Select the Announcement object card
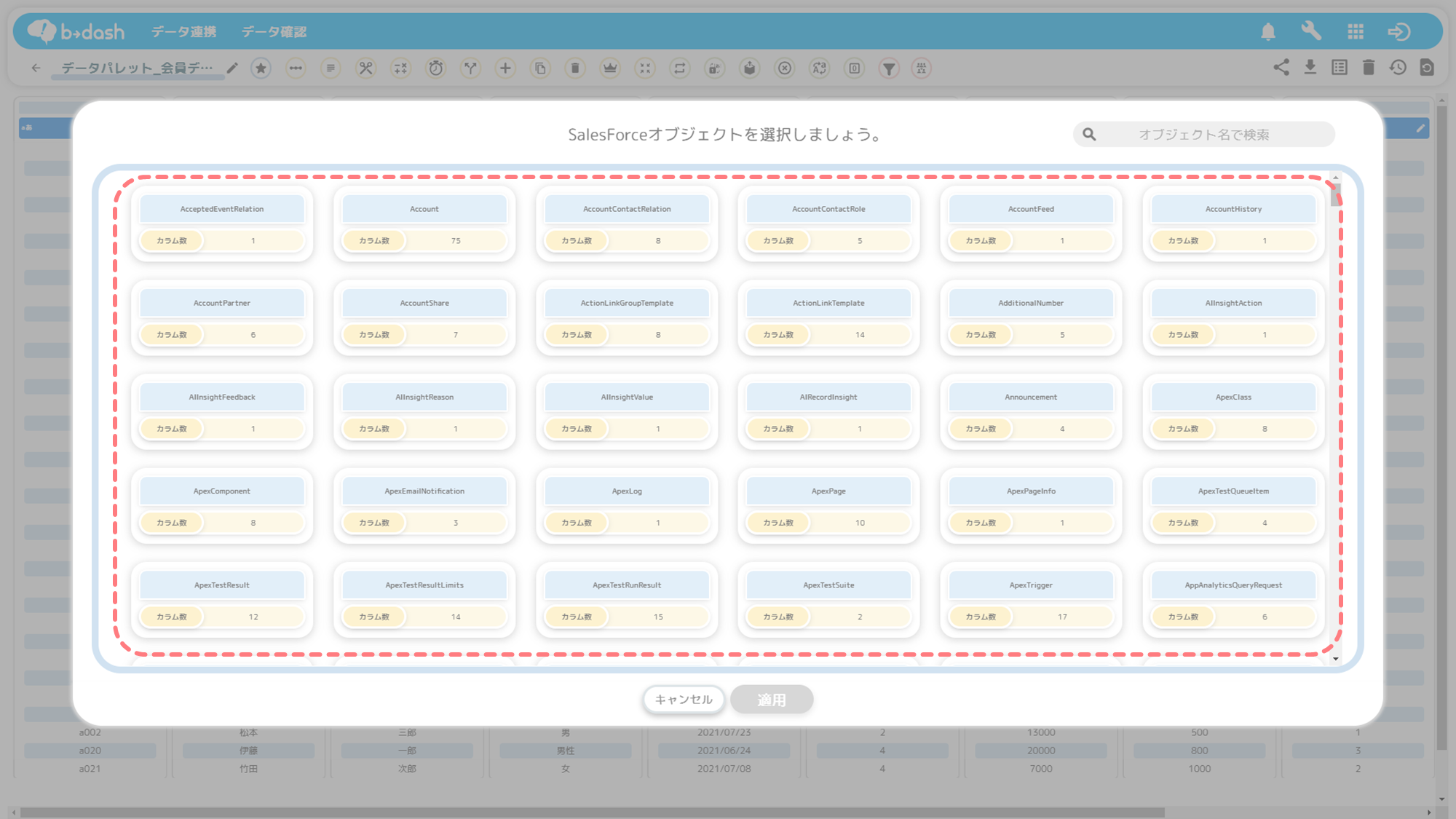 pos(1031,411)
